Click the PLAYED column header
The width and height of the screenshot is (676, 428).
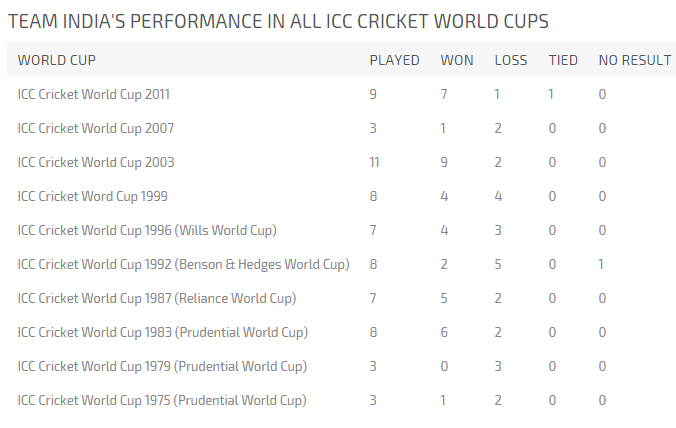coord(394,60)
